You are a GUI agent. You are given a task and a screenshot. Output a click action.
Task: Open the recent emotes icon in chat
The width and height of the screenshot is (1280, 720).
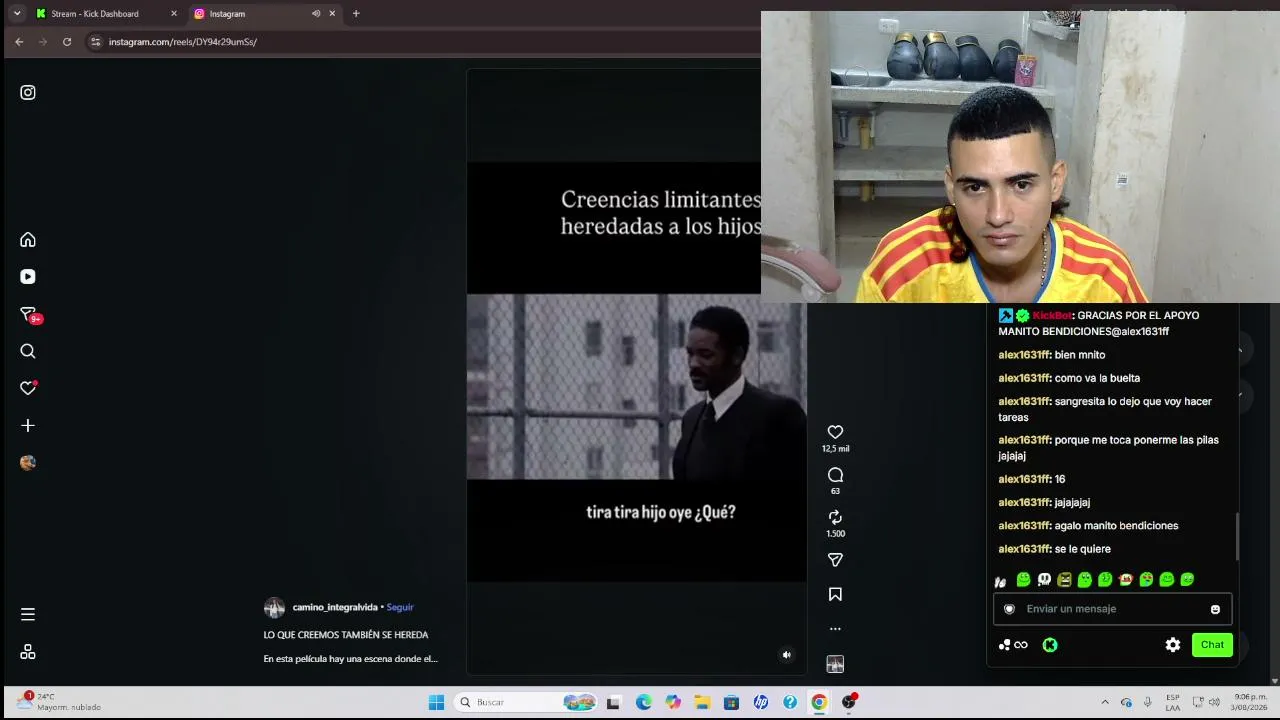click(1000, 581)
